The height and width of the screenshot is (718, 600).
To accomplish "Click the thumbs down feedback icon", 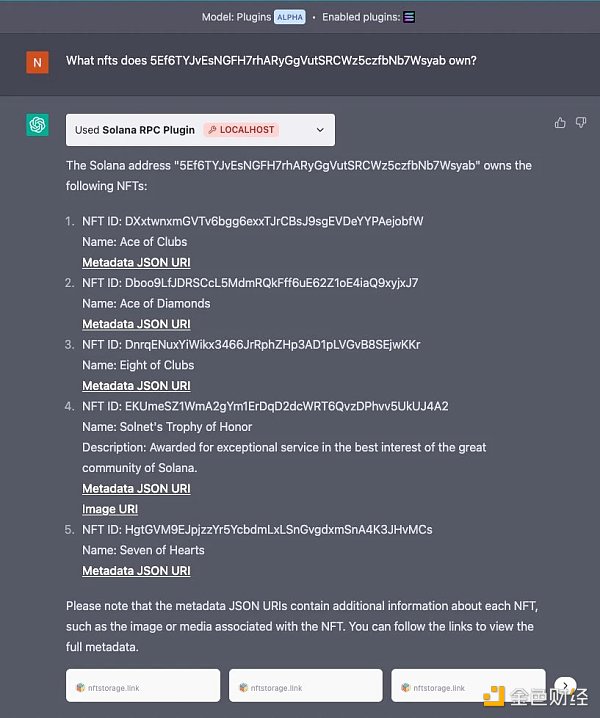I will [578, 122].
